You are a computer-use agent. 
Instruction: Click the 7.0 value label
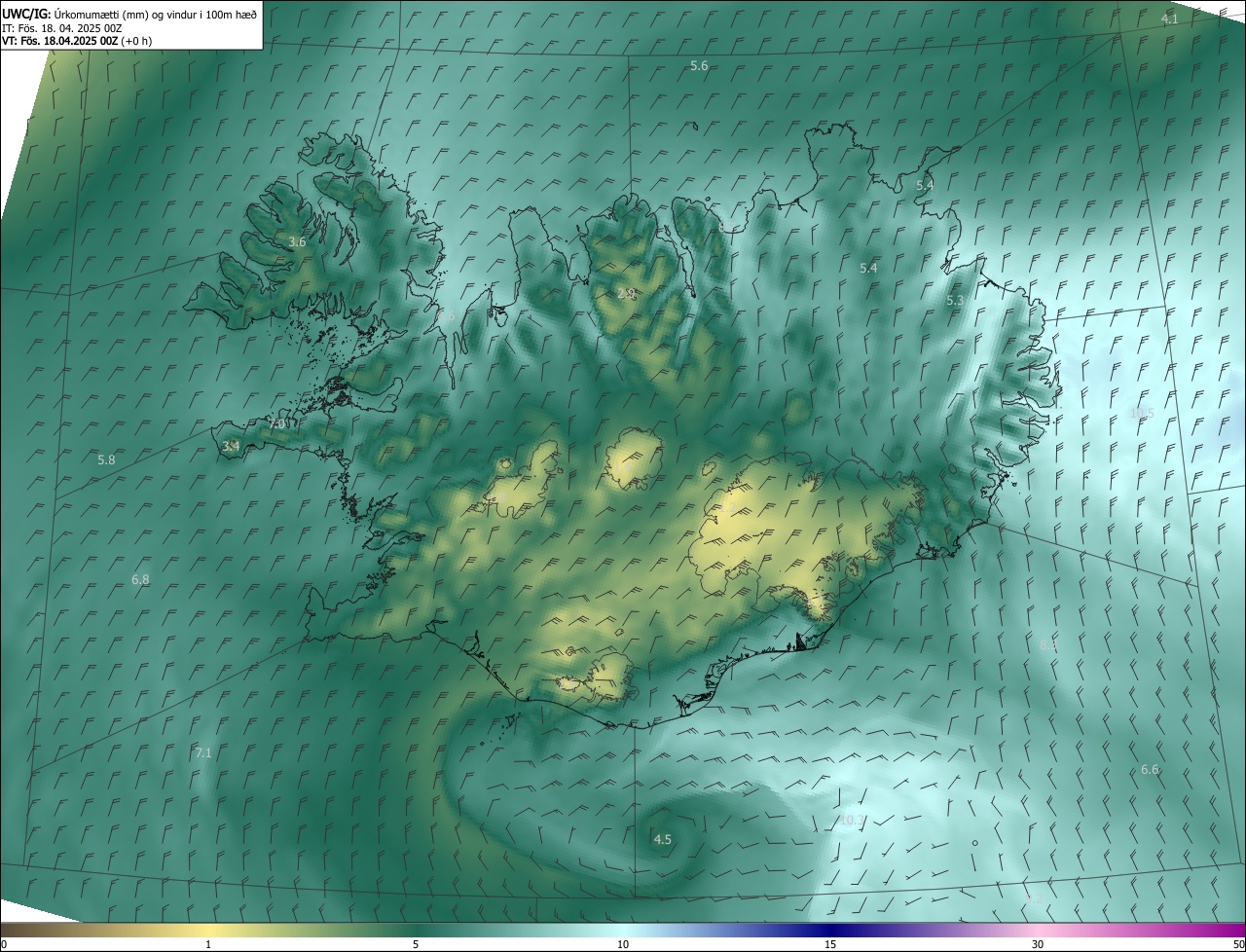click(277, 423)
